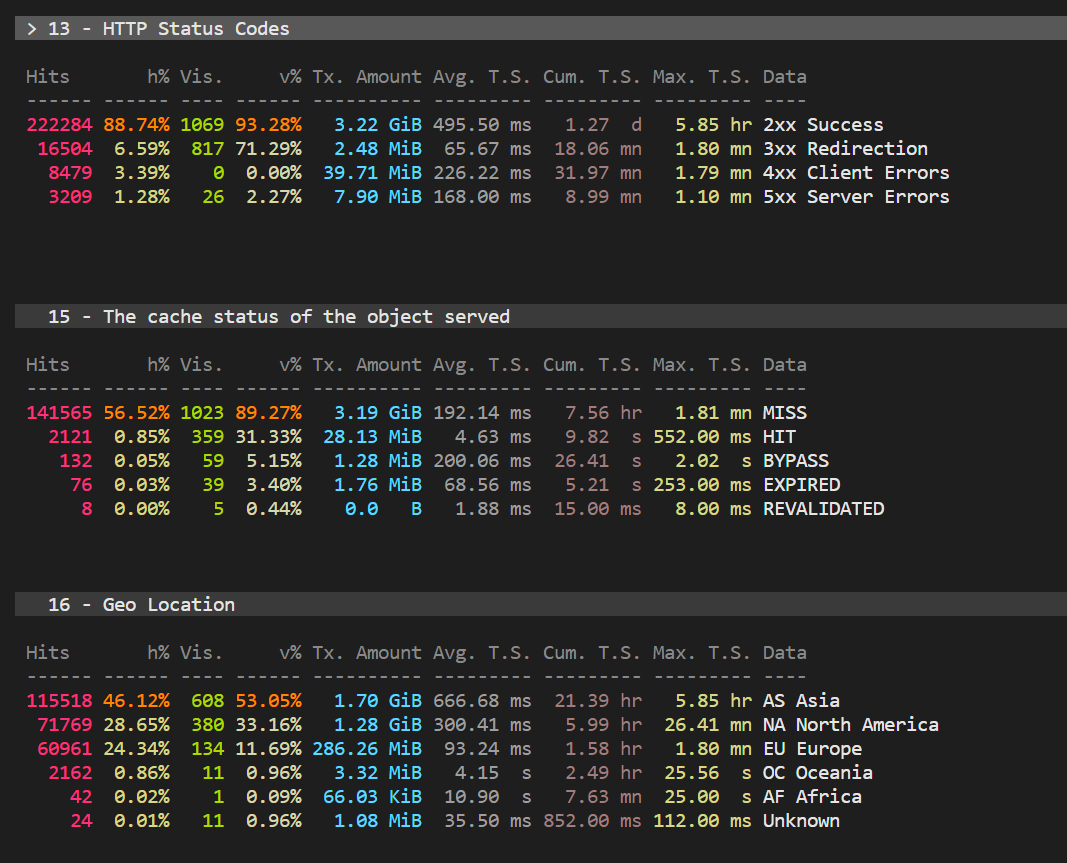
Task: Expand the HTTP Status Codes panel chevron
Action: point(31,28)
